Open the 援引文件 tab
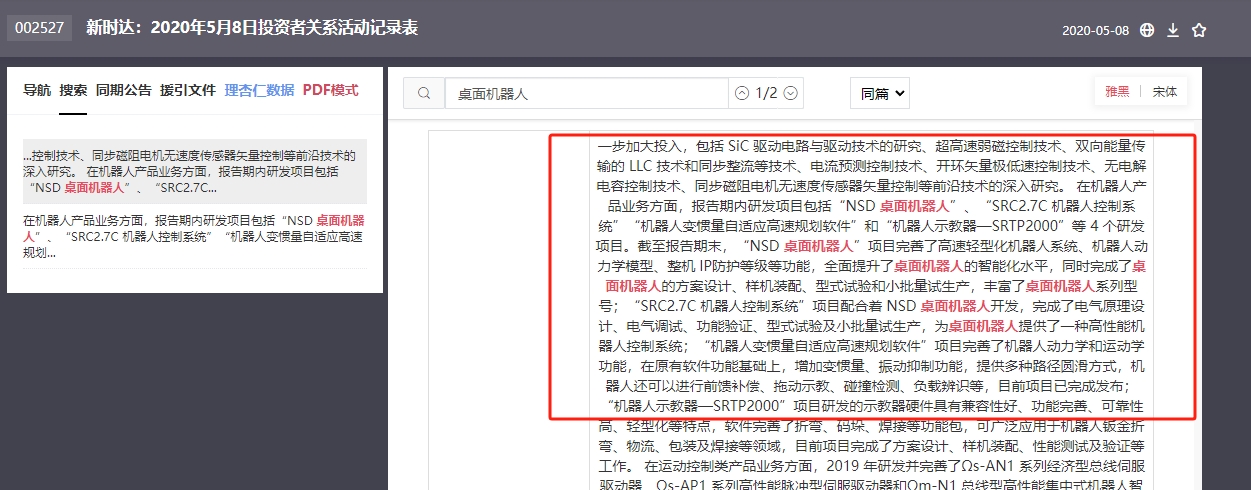Screen dimensions: 1251x490 (x=188, y=90)
